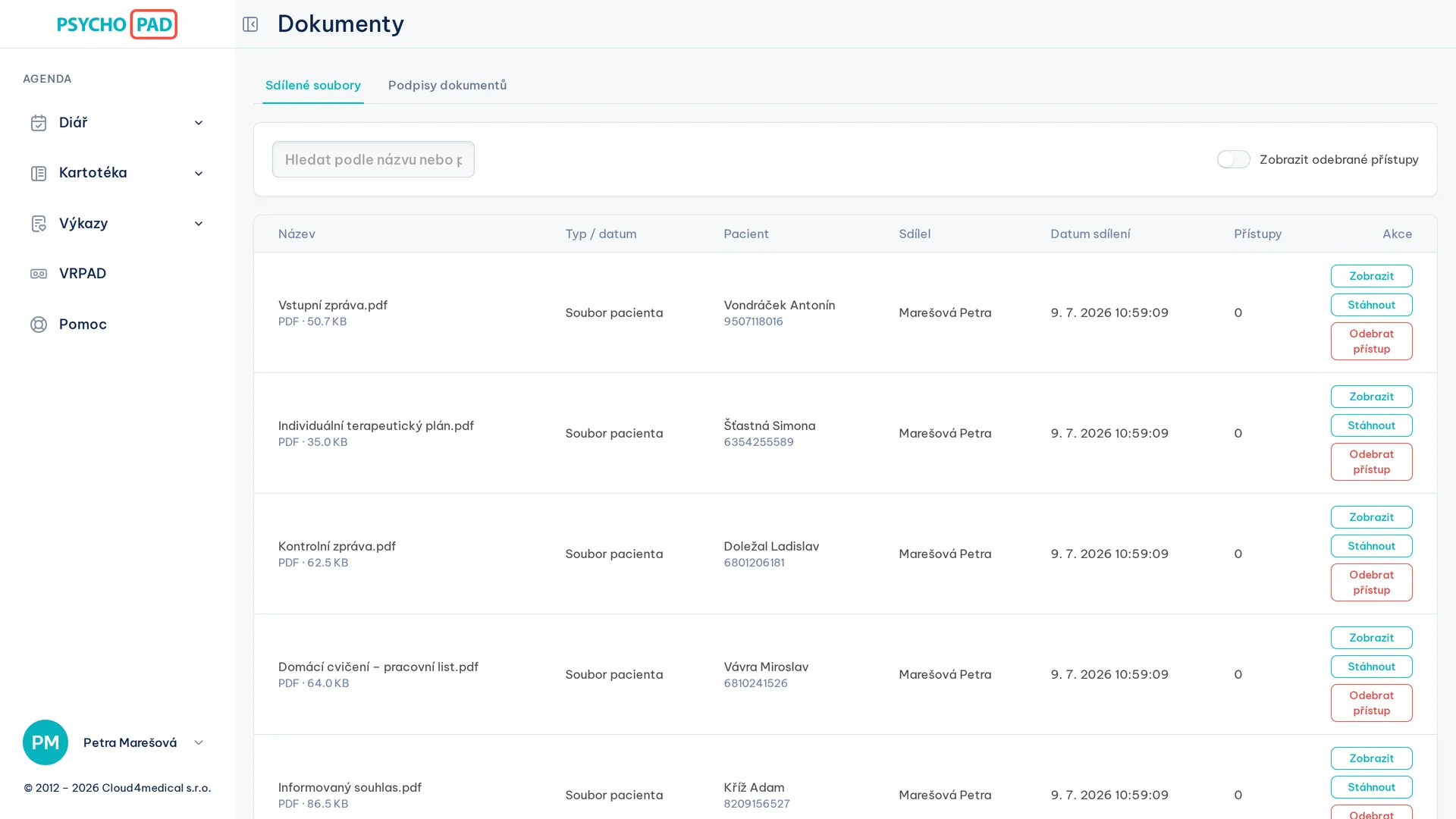The width and height of the screenshot is (1456, 819).
Task: Stáhnout Domácí cvičení pracovní list.pdf
Action: pos(1371,667)
